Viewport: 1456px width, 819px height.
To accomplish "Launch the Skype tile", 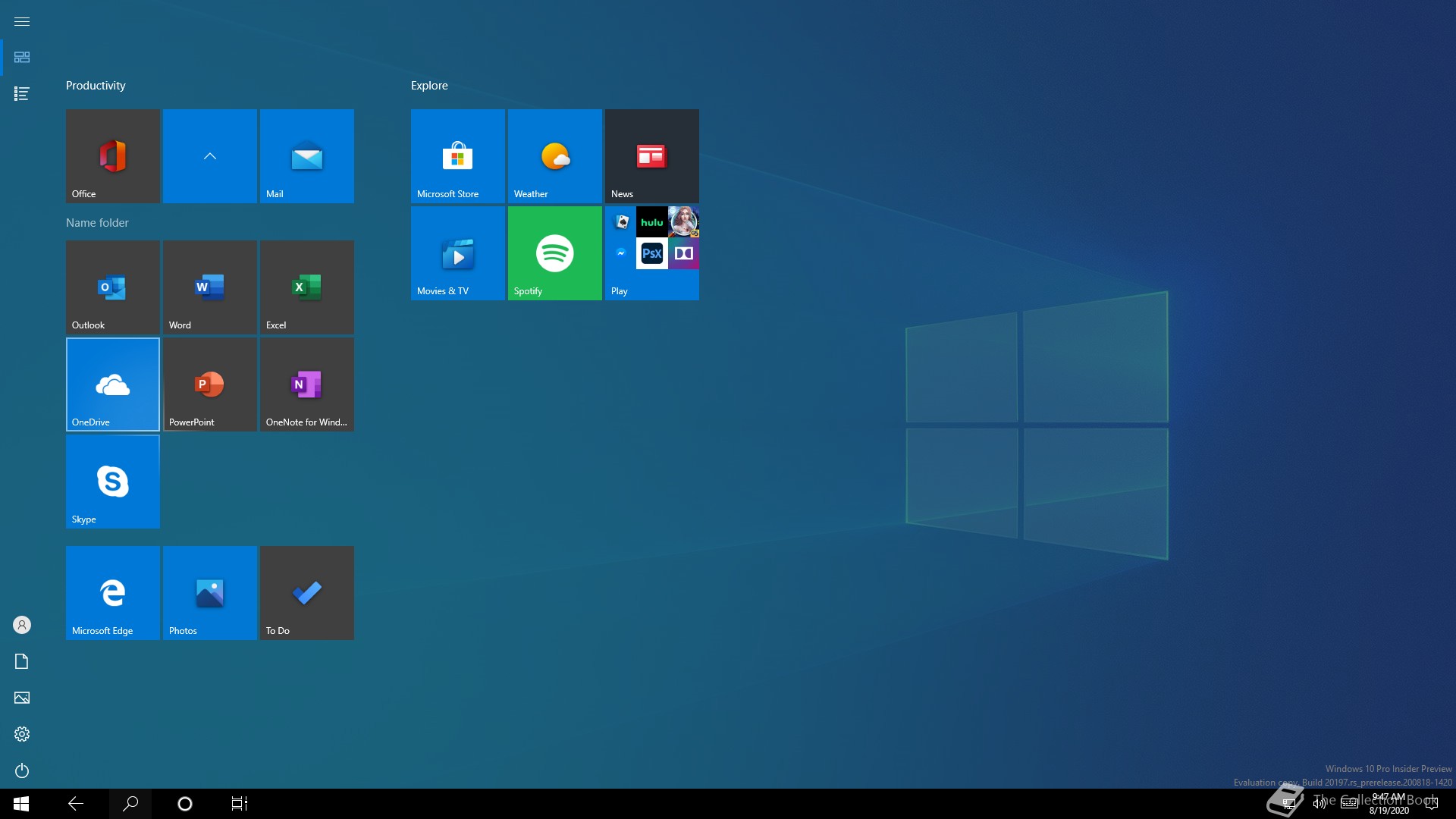I will pos(112,482).
